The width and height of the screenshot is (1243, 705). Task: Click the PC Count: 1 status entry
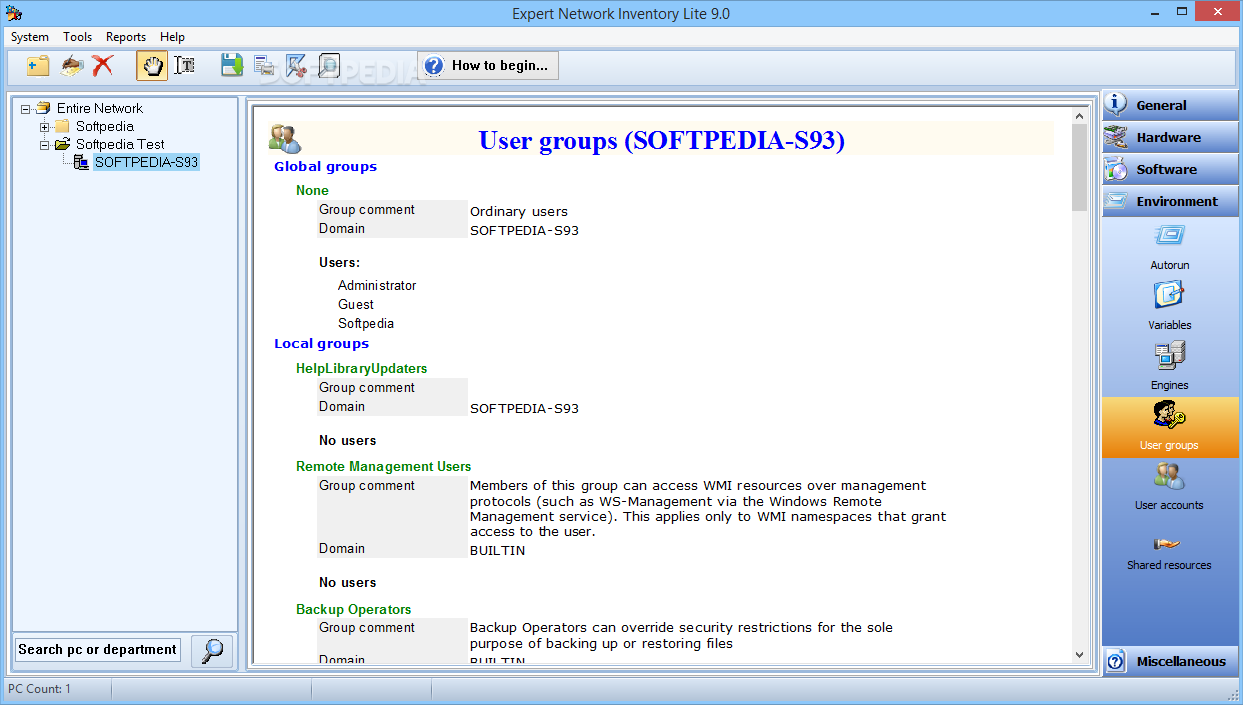(40, 689)
